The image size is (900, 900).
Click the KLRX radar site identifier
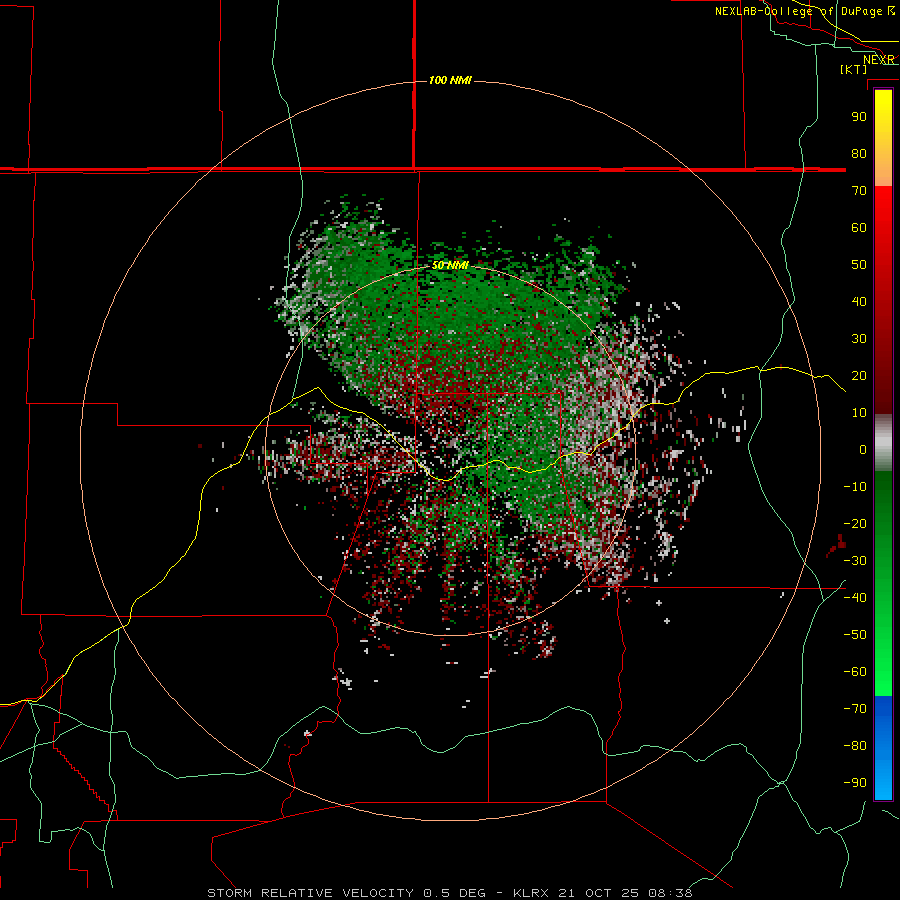(x=532, y=893)
